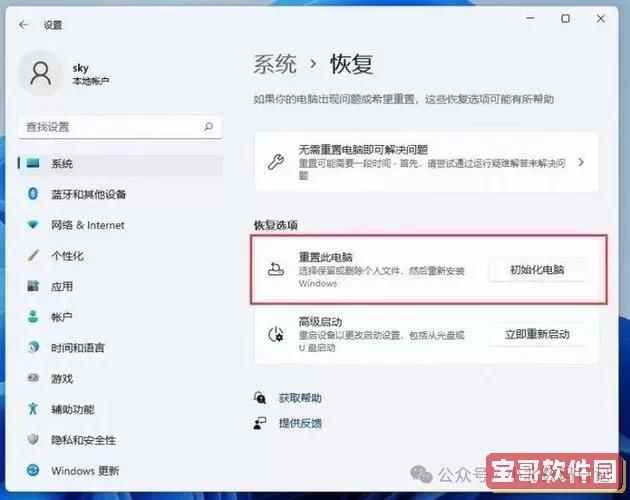Click the sky user avatar icon

pyautogui.click(x=41, y=74)
